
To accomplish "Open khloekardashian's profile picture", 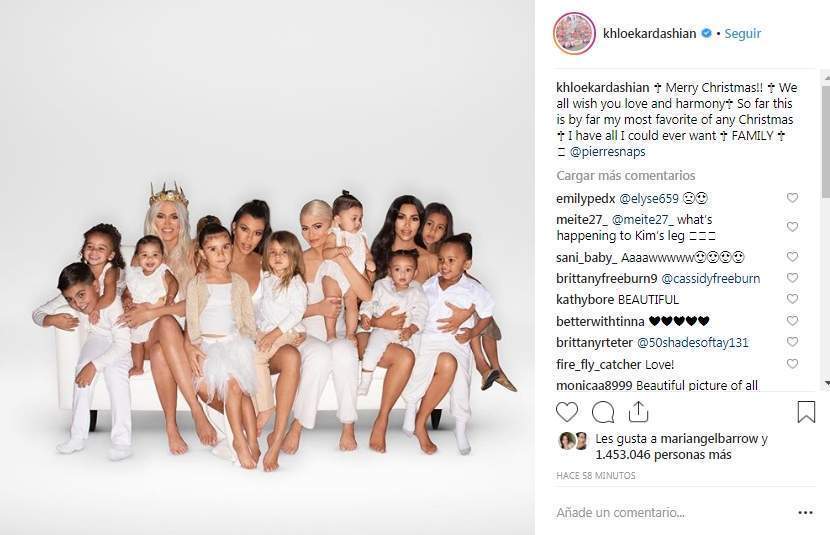I will (x=574, y=33).
